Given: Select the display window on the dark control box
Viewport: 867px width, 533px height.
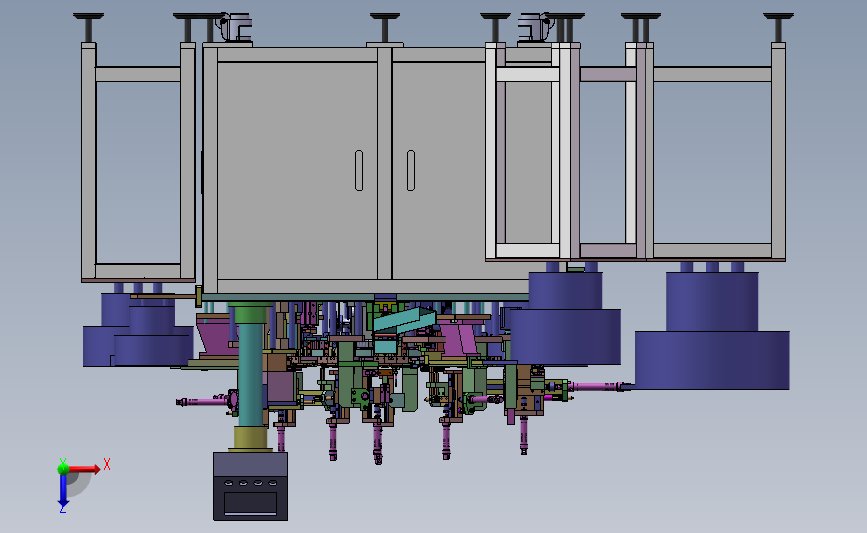Looking at the screenshot, I should point(250,503).
